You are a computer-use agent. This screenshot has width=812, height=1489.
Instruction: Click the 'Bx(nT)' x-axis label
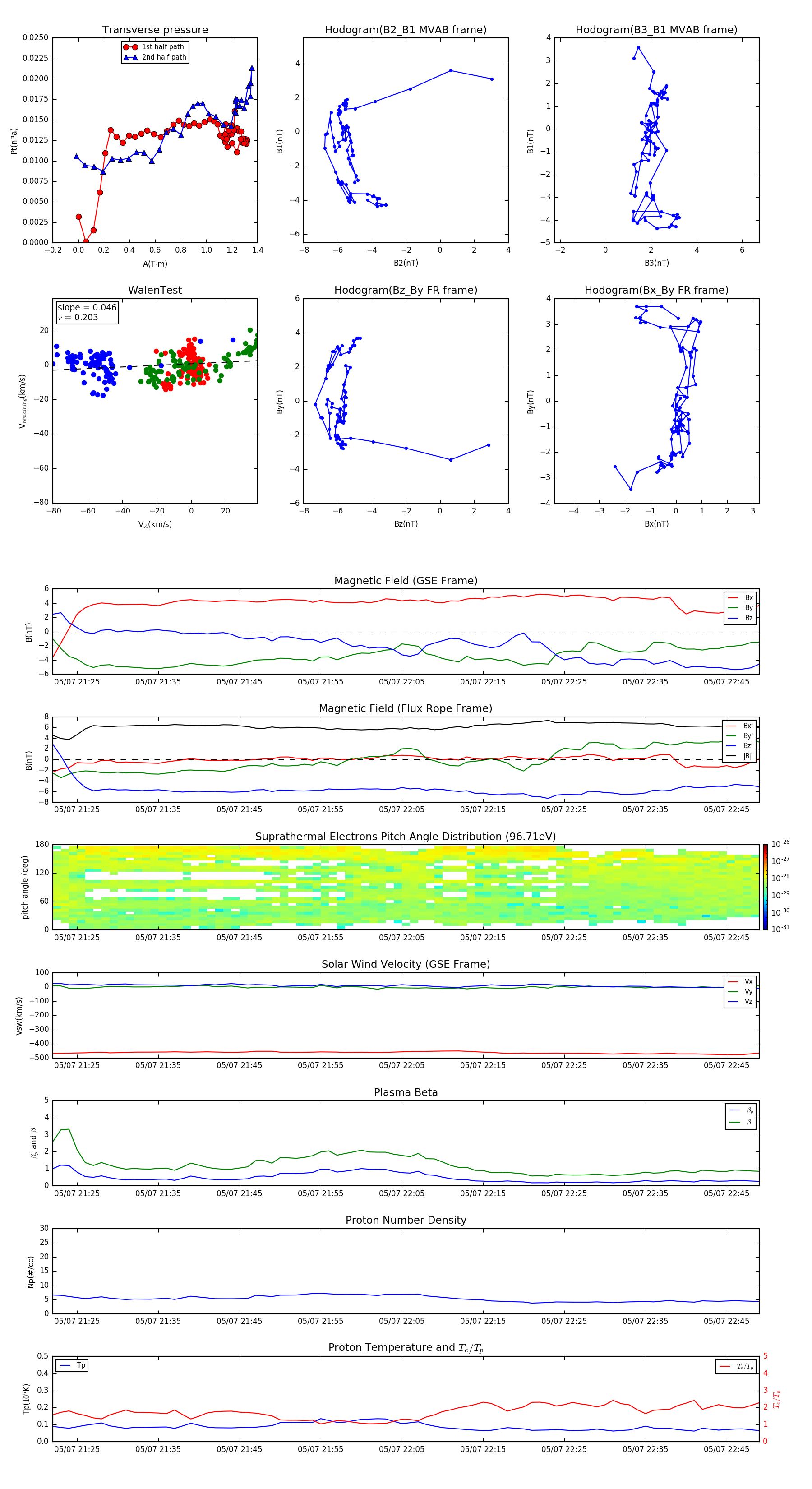pyautogui.click(x=656, y=524)
